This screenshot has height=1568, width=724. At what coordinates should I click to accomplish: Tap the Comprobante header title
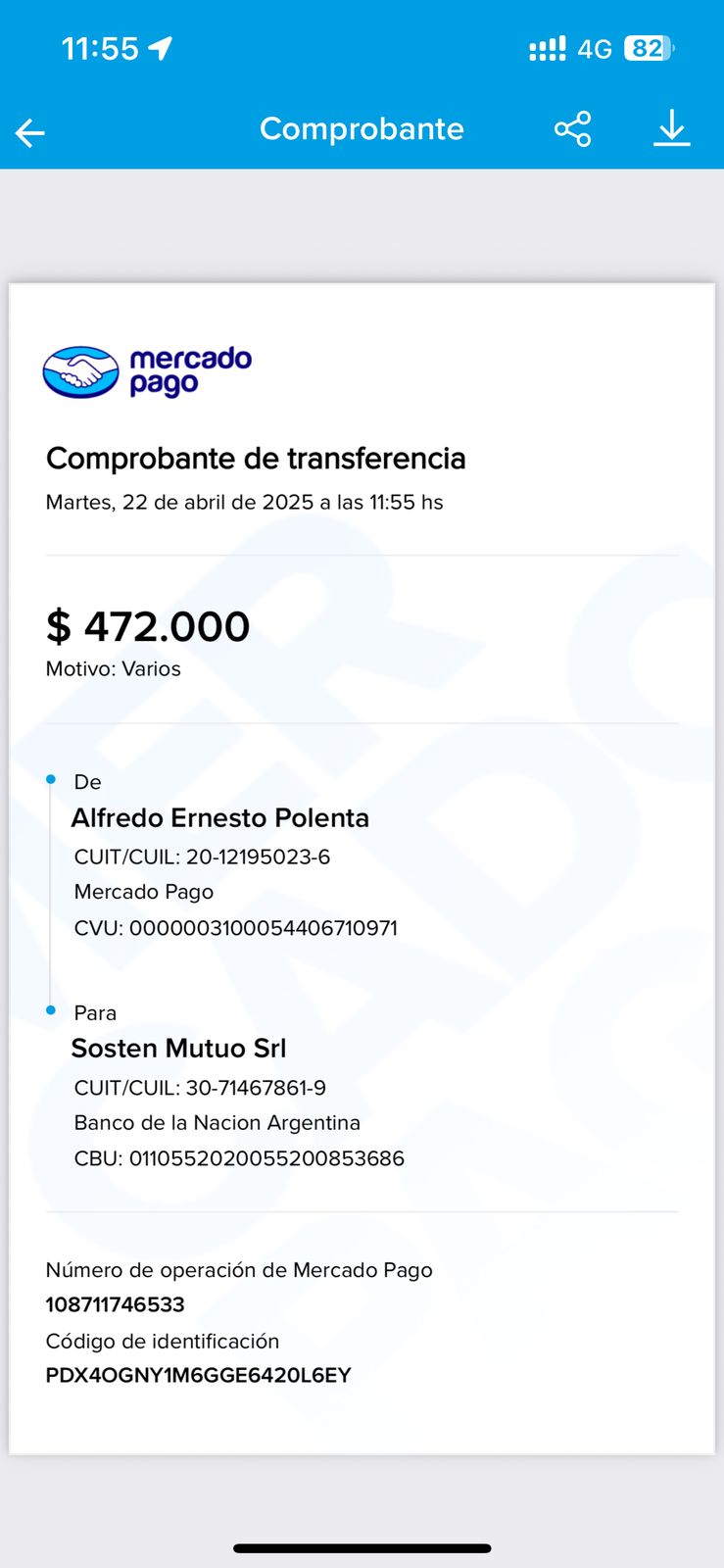(x=362, y=128)
